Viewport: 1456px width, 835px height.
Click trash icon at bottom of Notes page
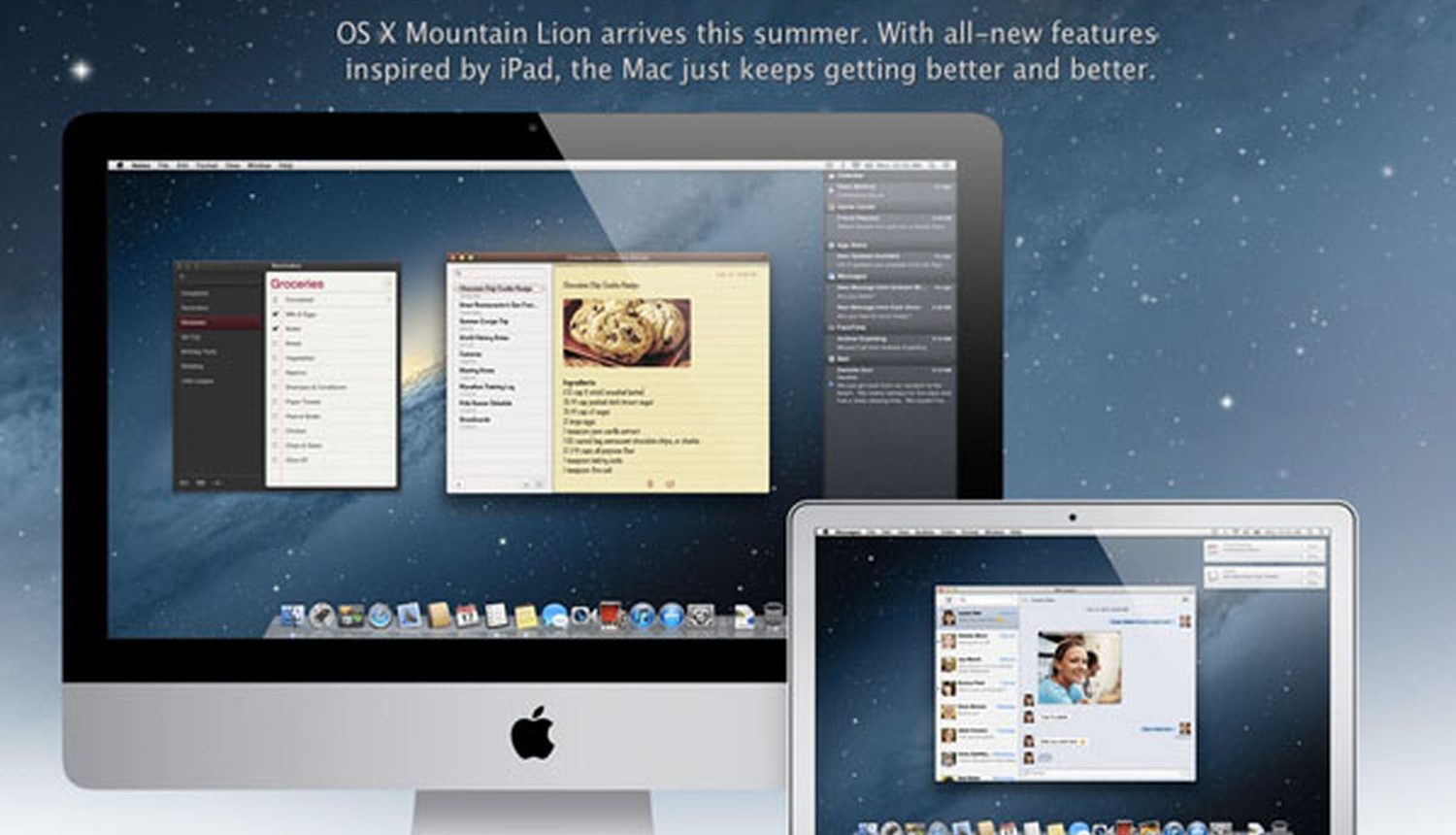point(650,483)
